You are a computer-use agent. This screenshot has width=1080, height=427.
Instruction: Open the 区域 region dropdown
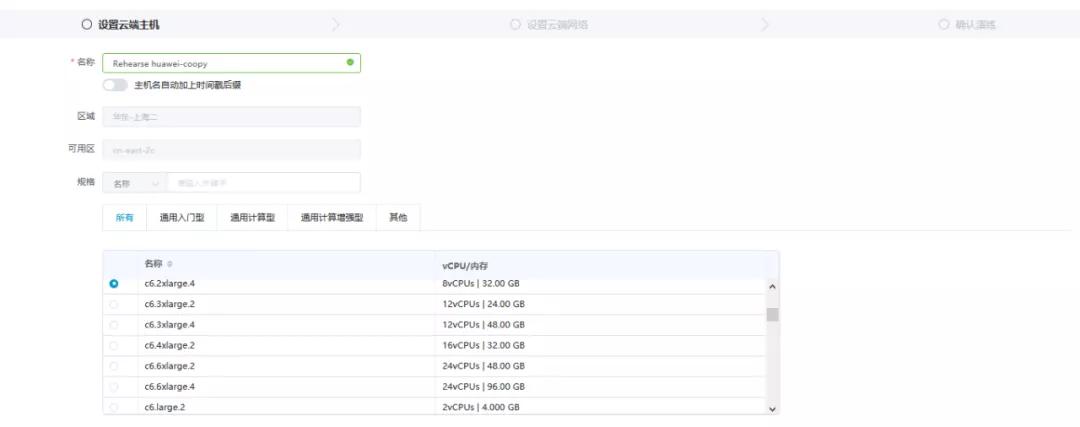[231, 117]
